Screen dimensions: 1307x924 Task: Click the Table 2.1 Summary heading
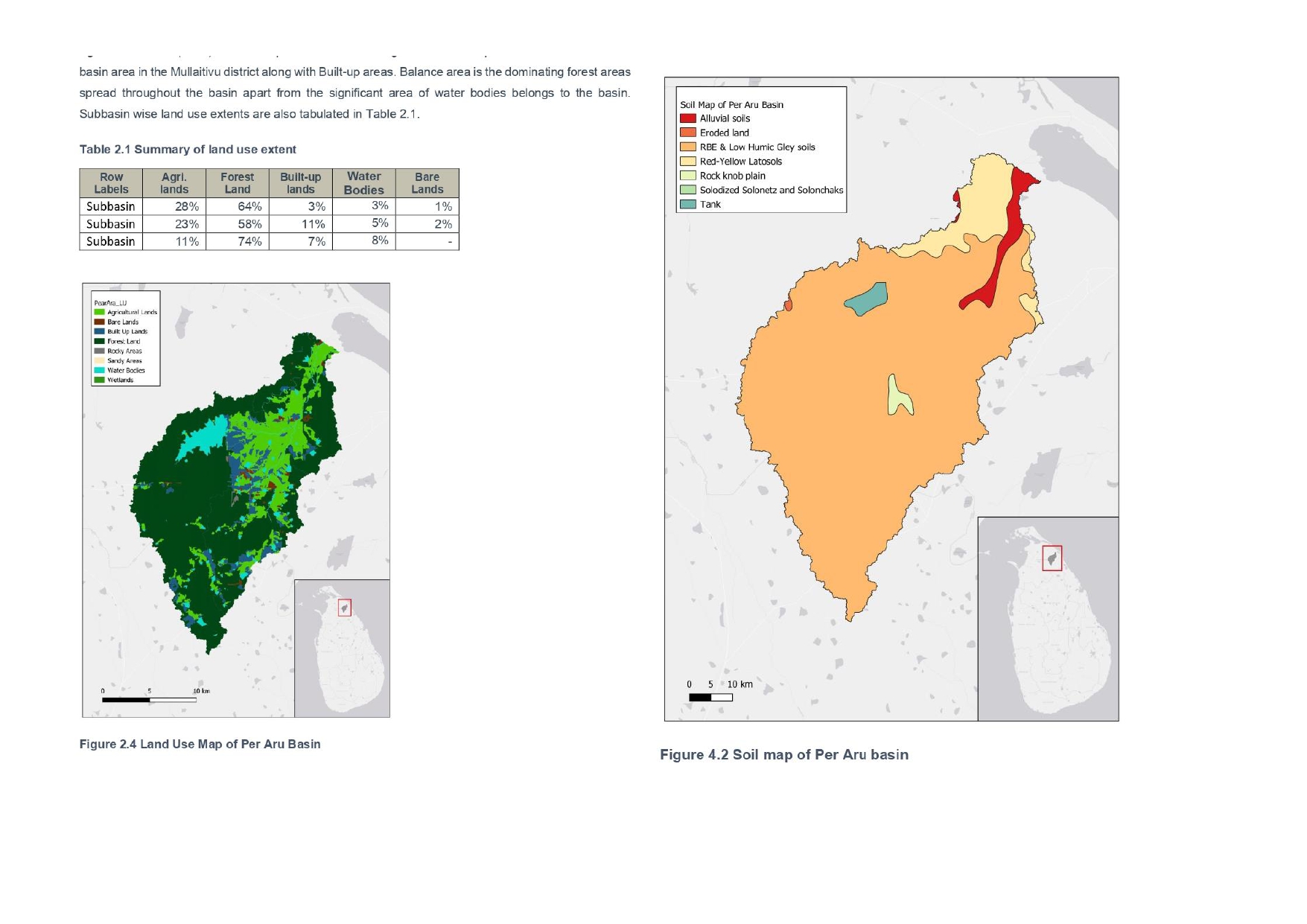click(x=188, y=149)
